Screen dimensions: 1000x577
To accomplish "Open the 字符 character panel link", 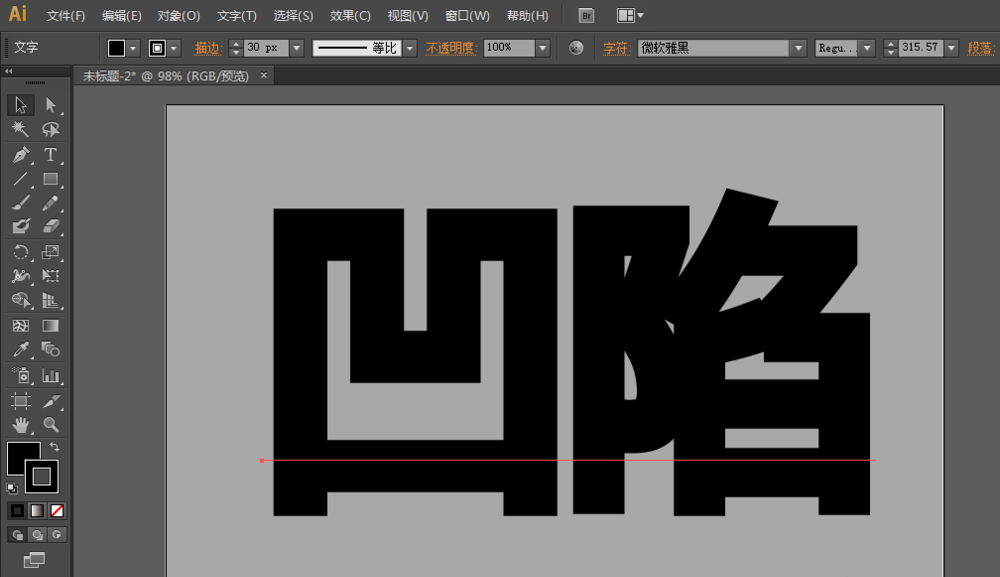I will coord(616,48).
